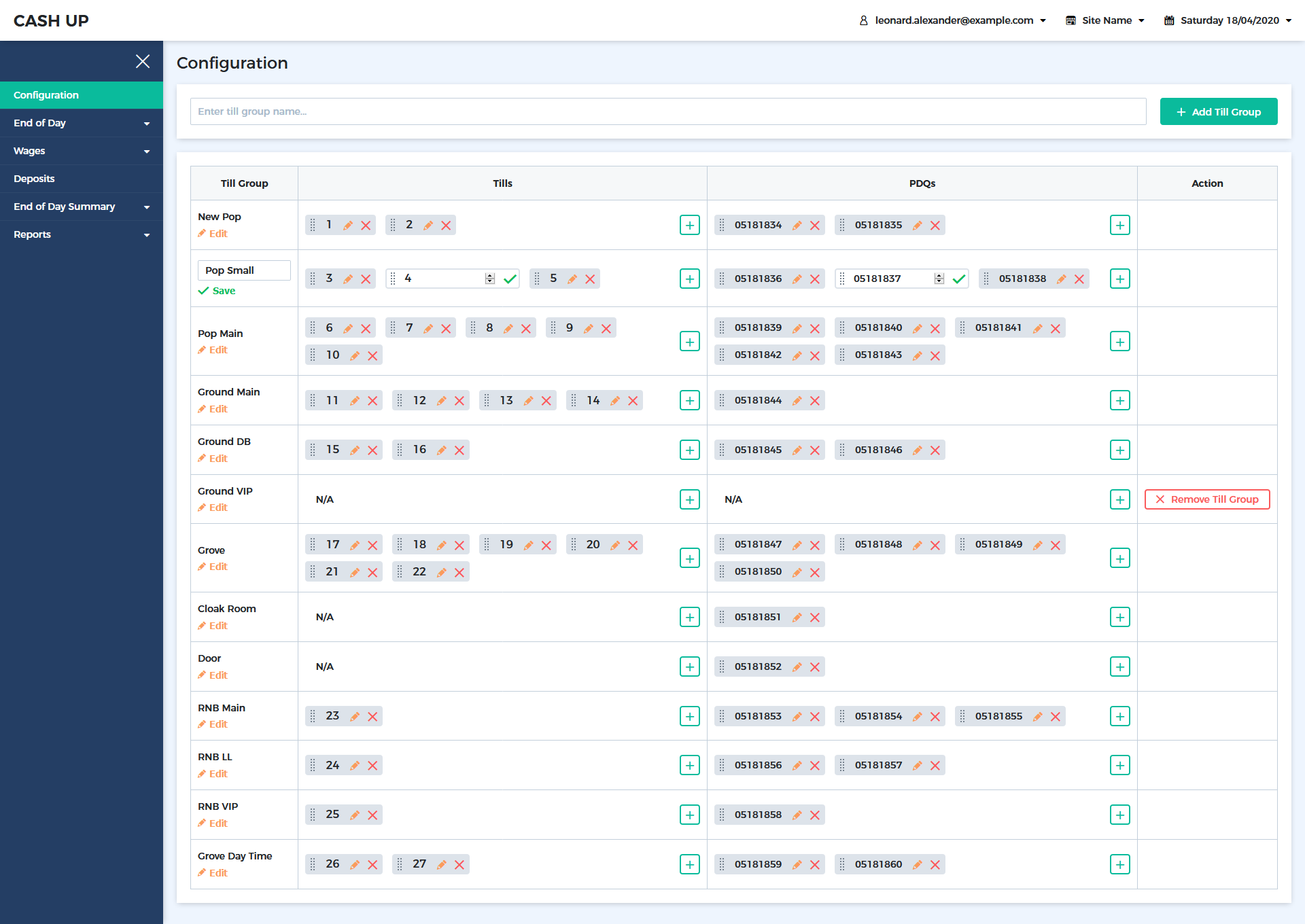1305x924 pixels.
Task: Click Remove Till Group for Ground VIP
Action: [x=1207, y=500]
